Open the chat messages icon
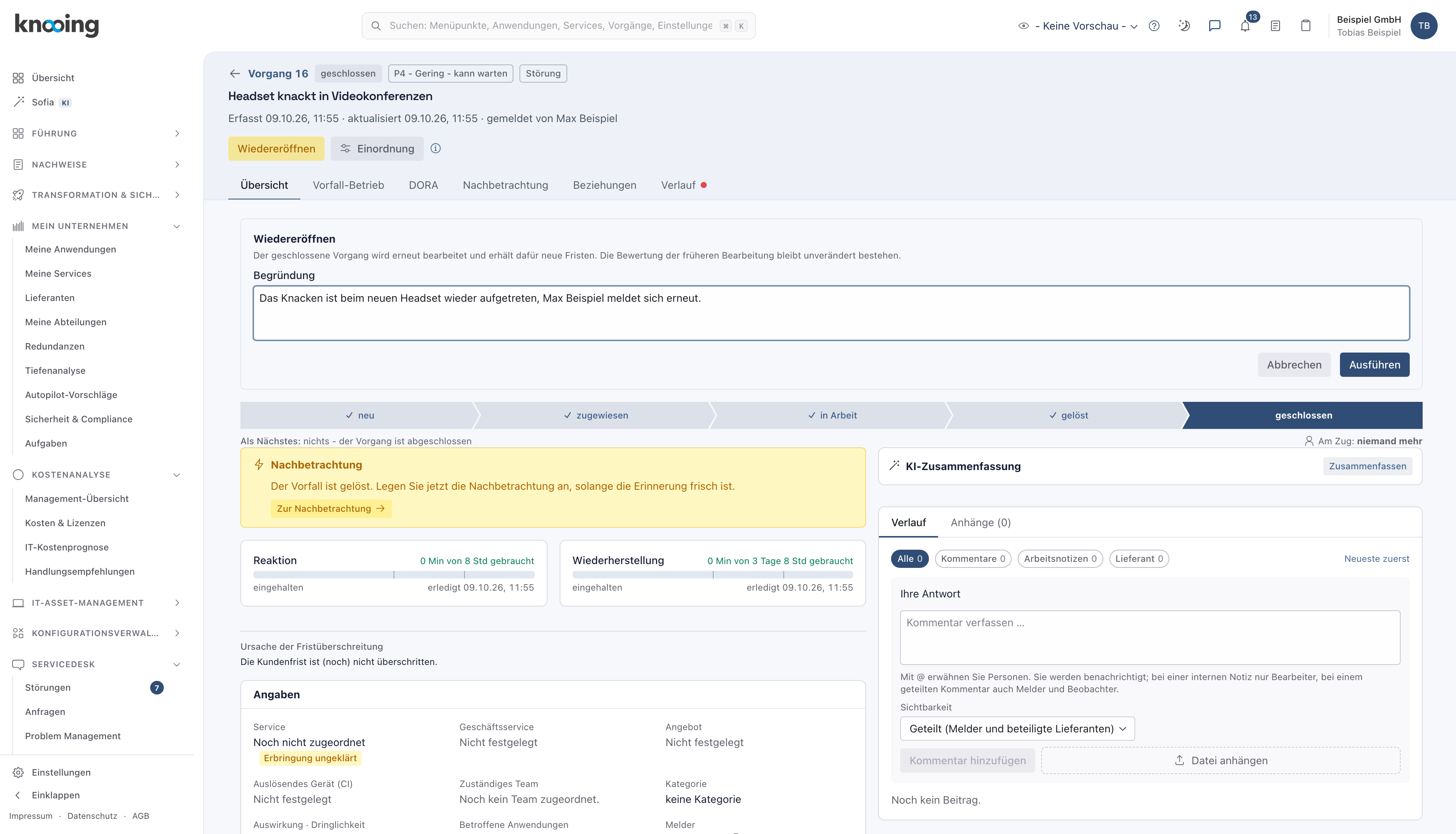Image resolution: width=1456 pixels, height=834 pixels. pos(1214,26)
